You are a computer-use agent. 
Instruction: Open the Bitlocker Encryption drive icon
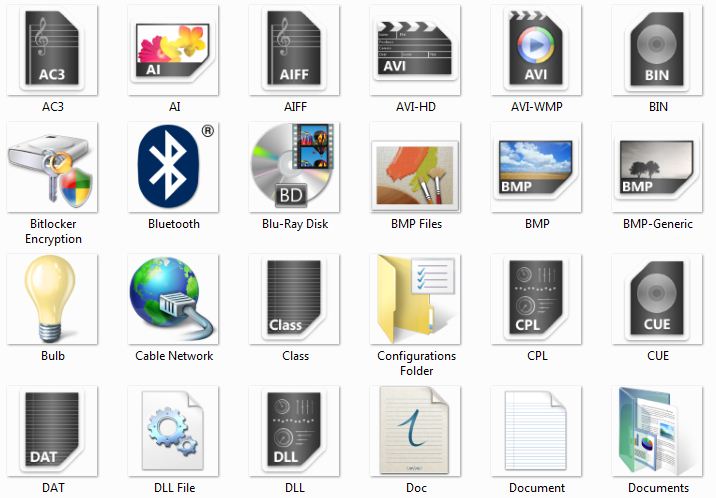point(52,167)
